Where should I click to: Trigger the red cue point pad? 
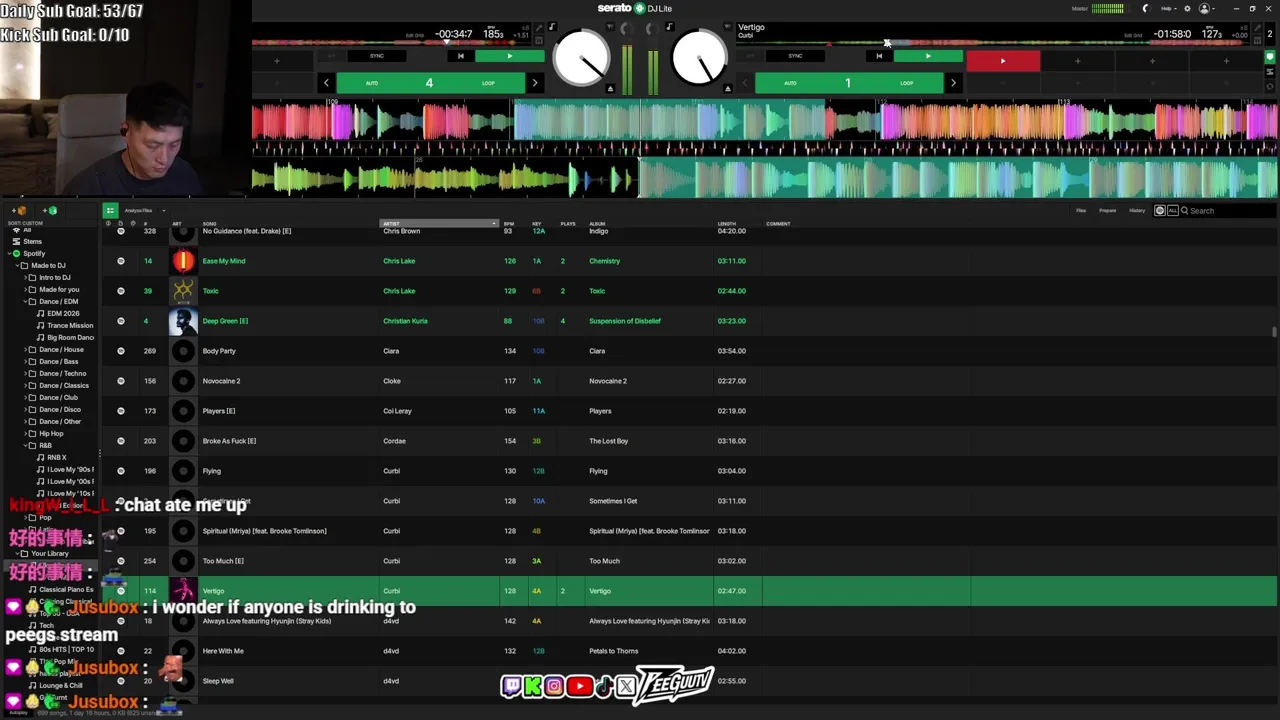(1003, 62)
